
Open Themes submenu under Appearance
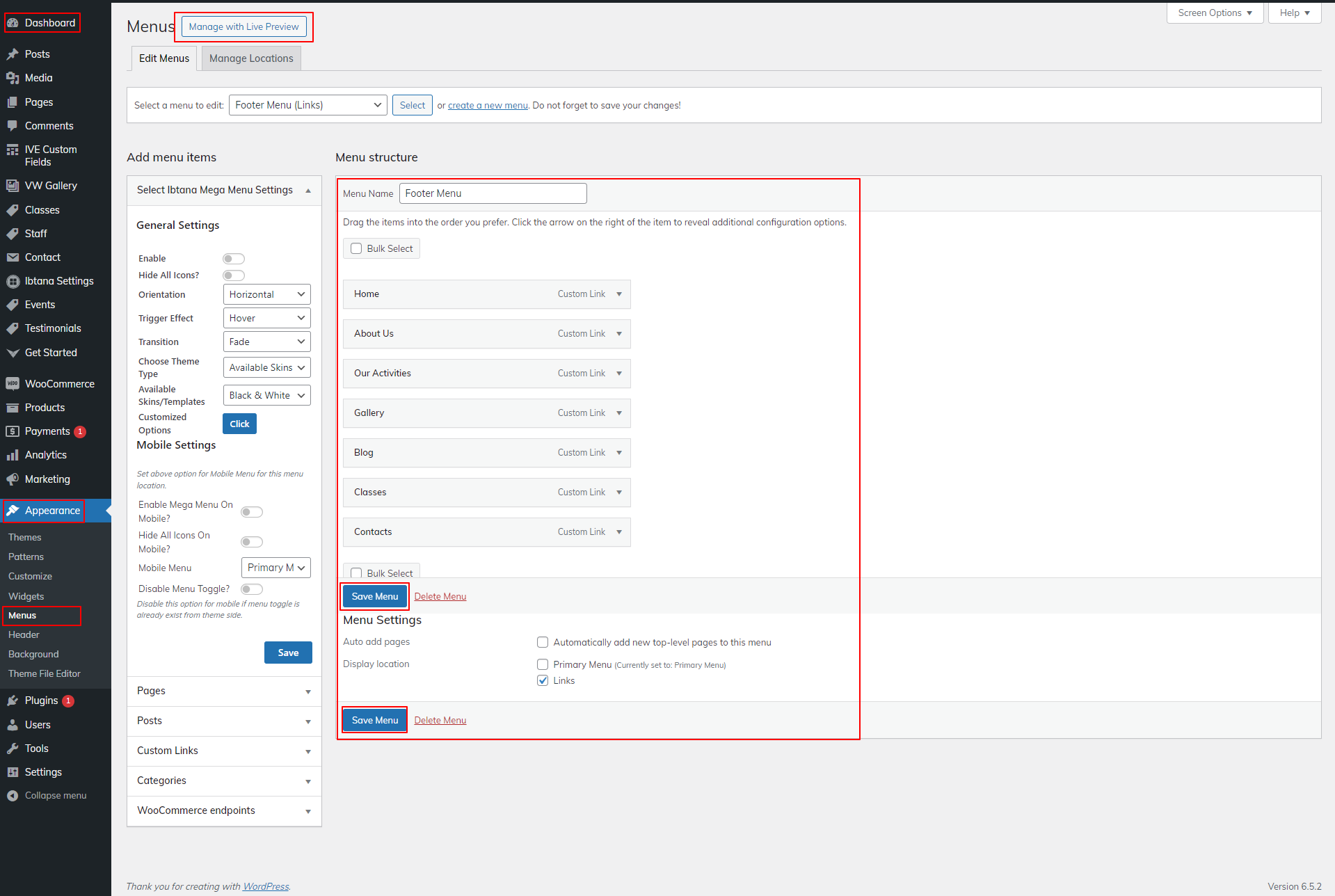[x=24, y=538]
